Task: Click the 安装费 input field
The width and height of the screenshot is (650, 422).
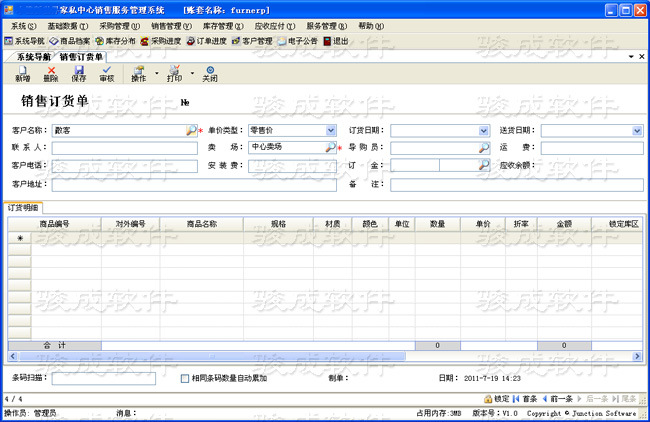Action: point(292,166)
